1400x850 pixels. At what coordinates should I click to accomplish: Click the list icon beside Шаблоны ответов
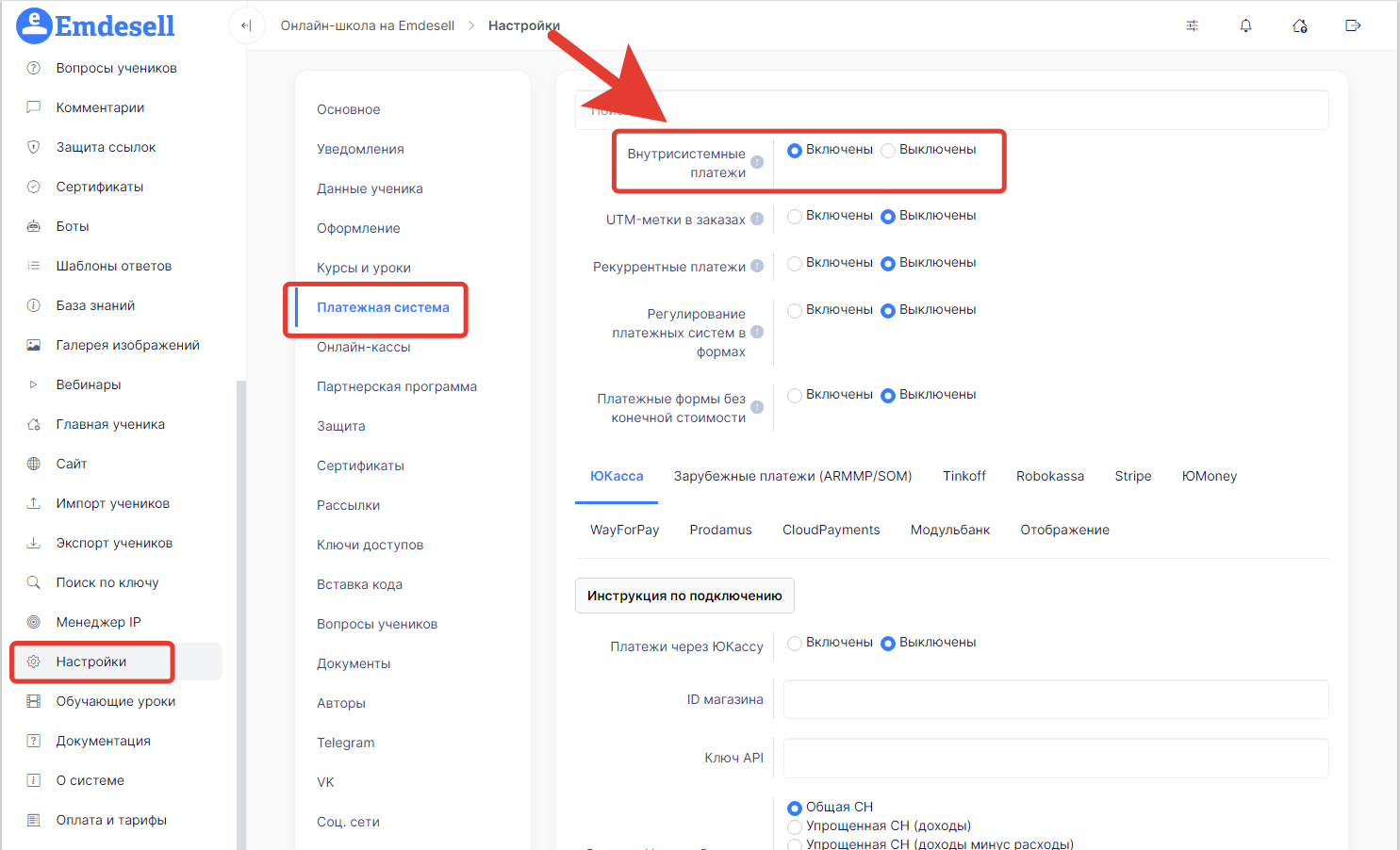[34, 266]
